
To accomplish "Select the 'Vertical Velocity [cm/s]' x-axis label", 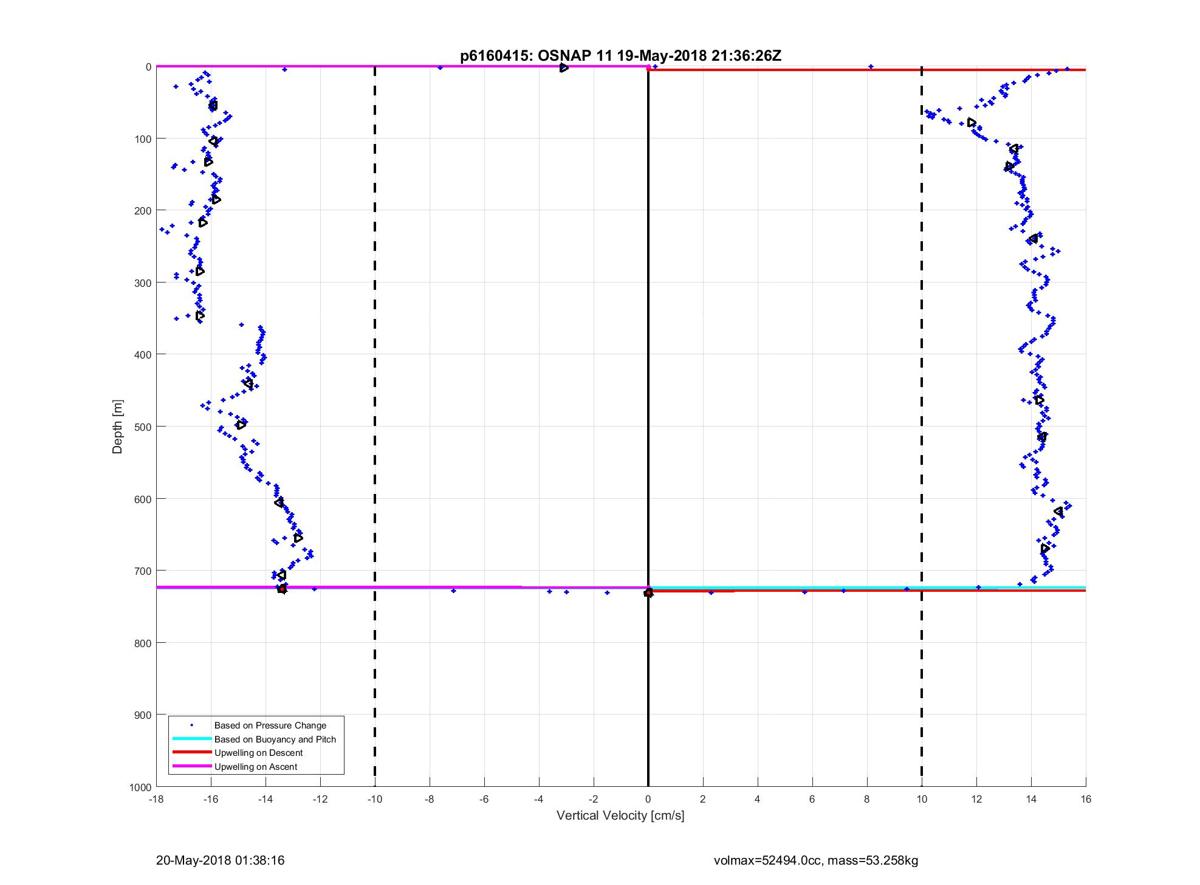I will click(620, 816).
